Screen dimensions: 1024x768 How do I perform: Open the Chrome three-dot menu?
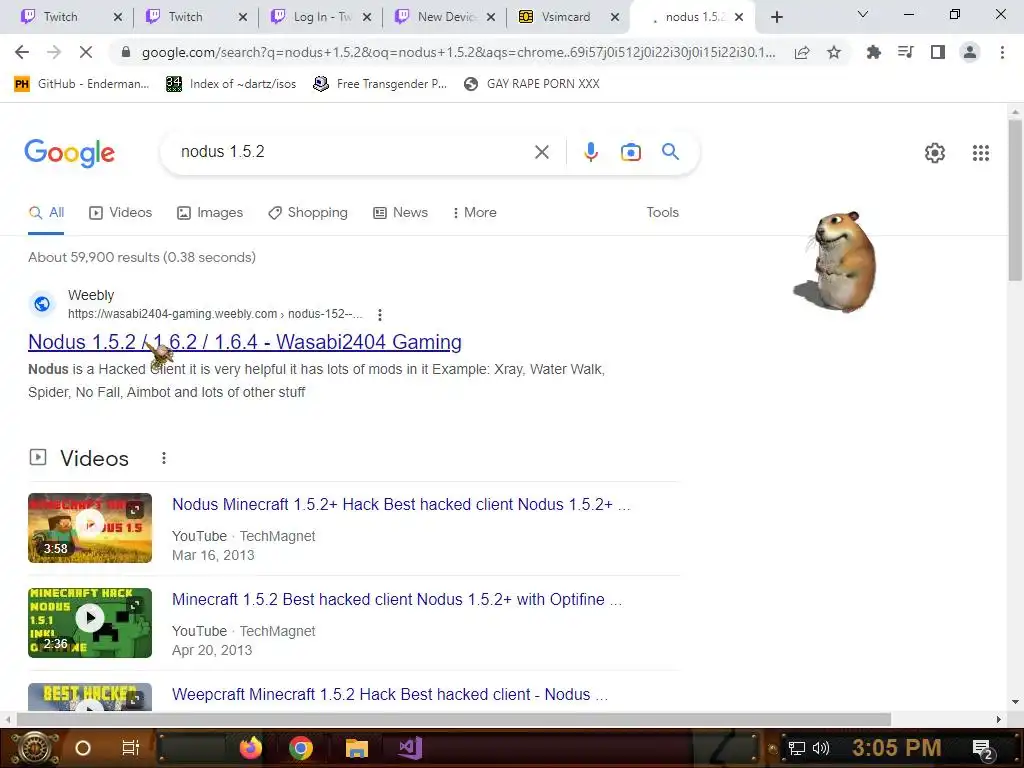click(1002, 52)
